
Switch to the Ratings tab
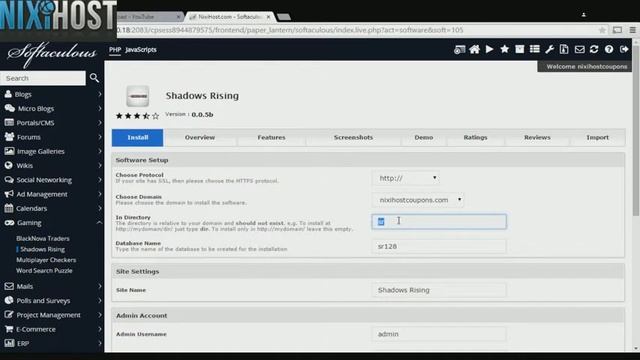[x=476, y=138]
